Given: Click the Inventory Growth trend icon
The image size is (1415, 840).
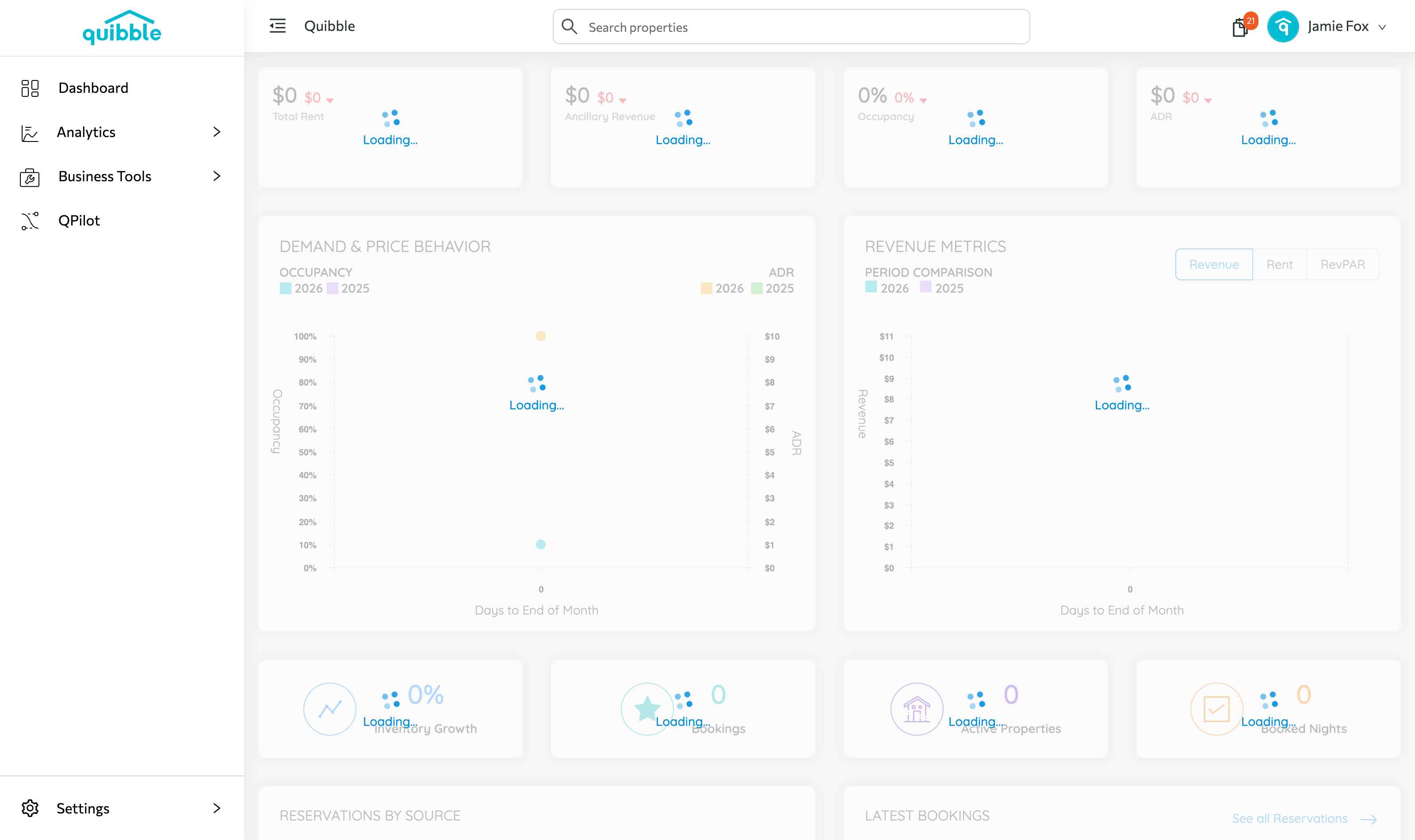Looking at the screenshot, I should (x=329, y=709).
